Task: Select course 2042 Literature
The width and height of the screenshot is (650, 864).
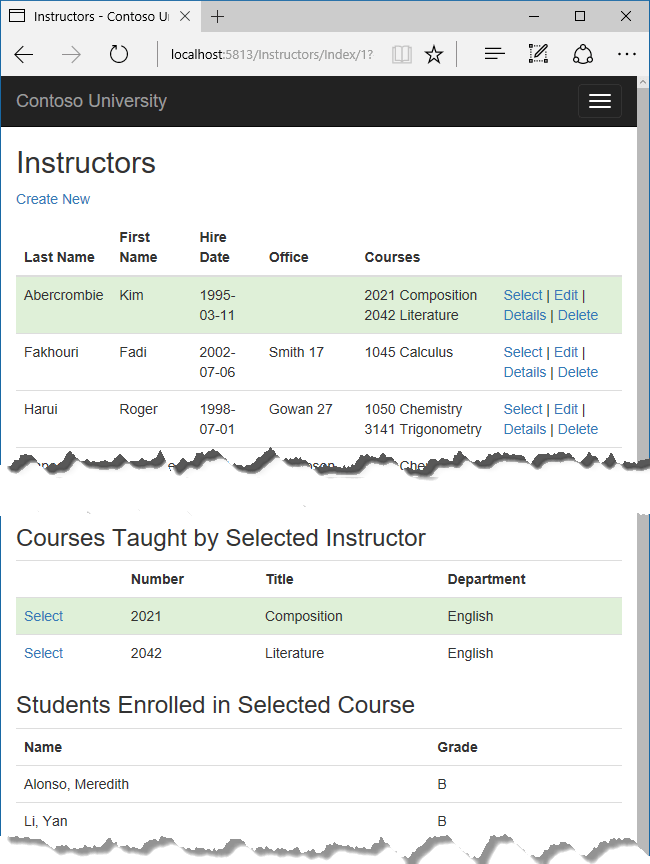Action: tap(43, 653)
